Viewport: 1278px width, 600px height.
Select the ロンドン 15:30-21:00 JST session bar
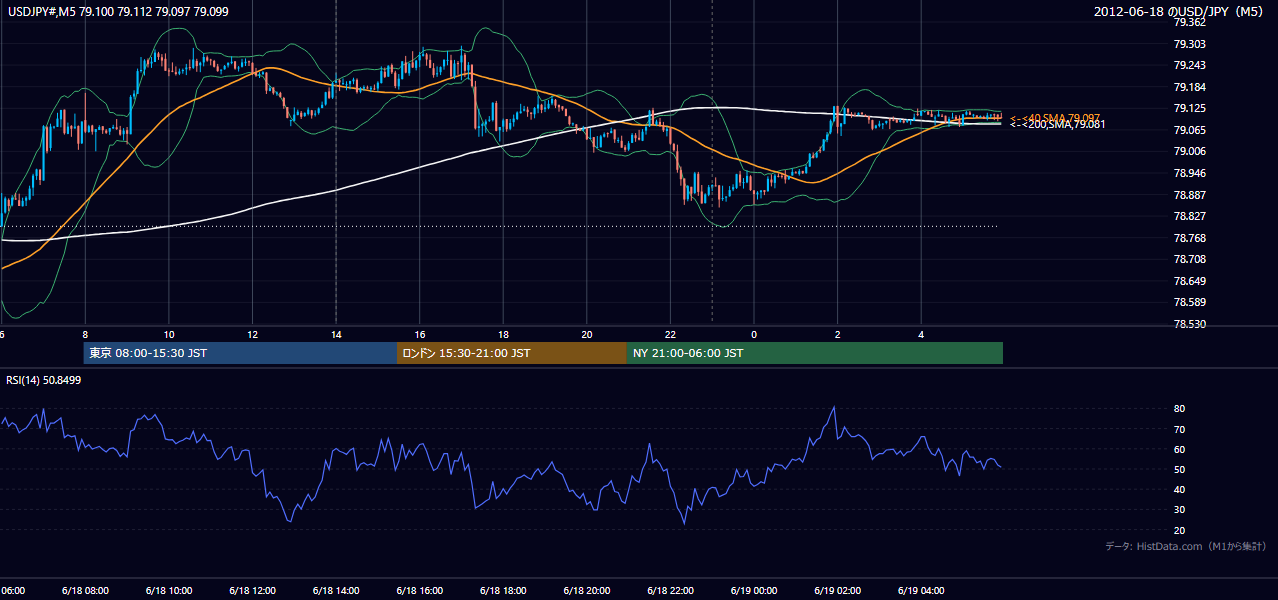coord(512,353)
